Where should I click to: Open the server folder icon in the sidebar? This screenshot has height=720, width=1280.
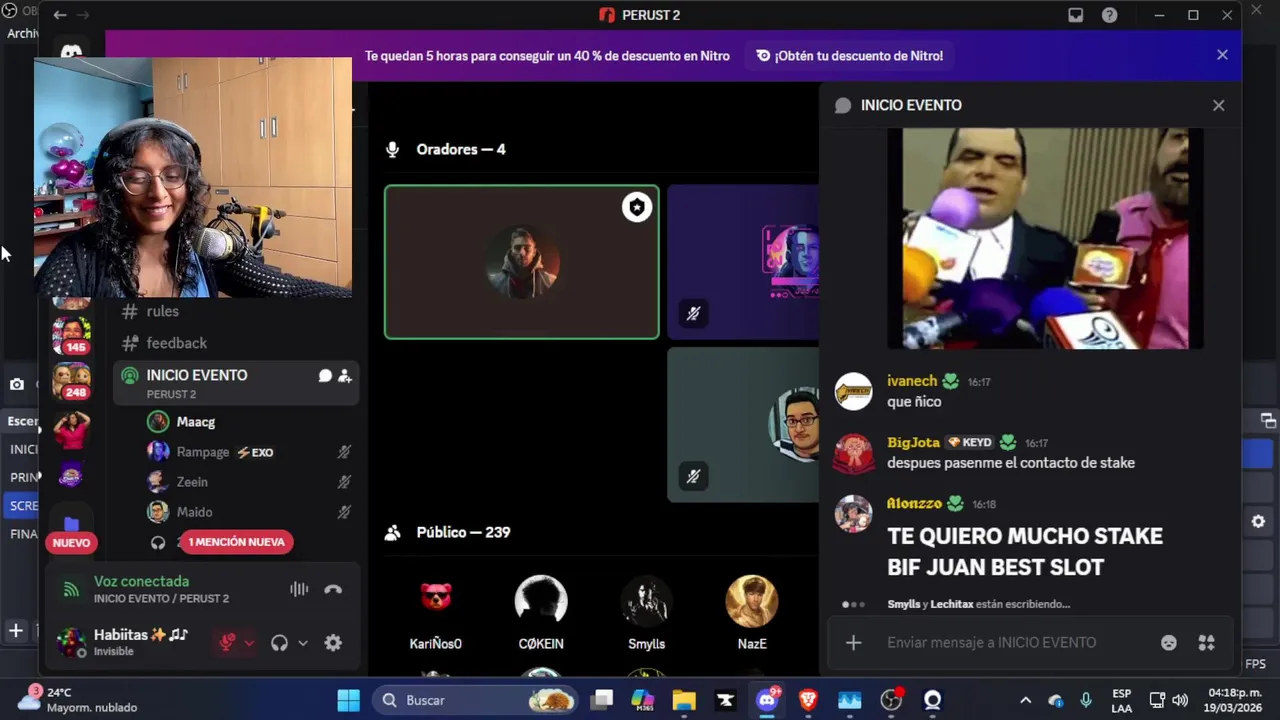point(71,523)
